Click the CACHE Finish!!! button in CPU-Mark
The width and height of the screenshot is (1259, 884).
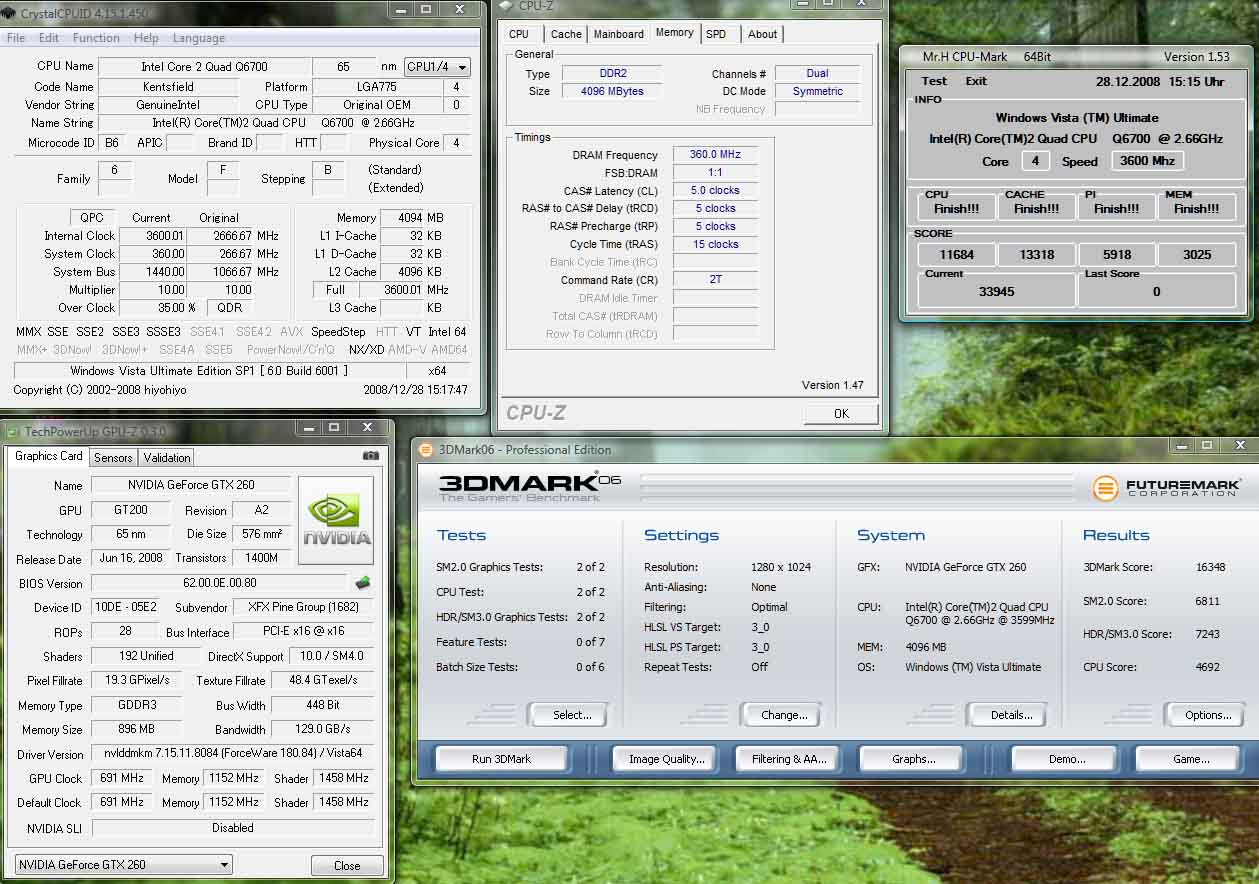coord(1037,207)
